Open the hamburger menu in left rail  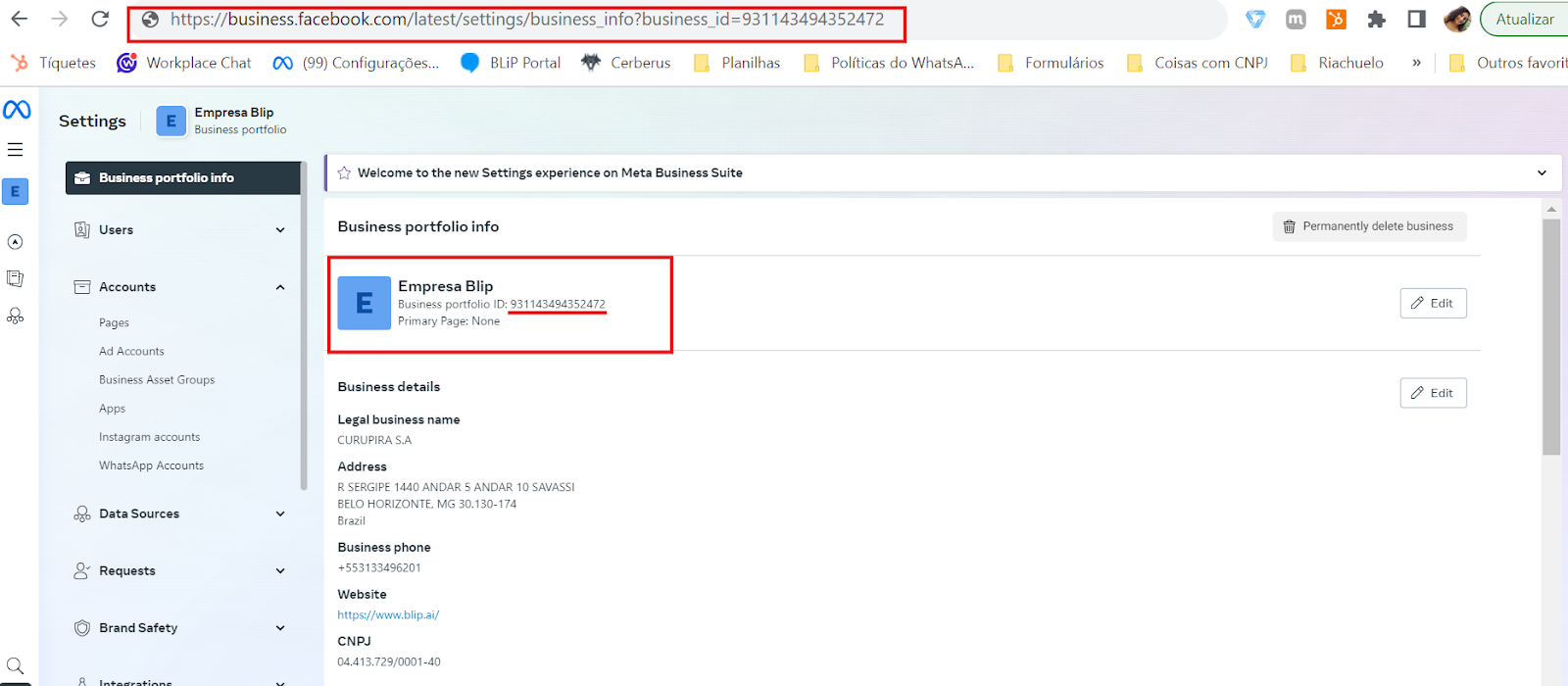tap(15, 150)
